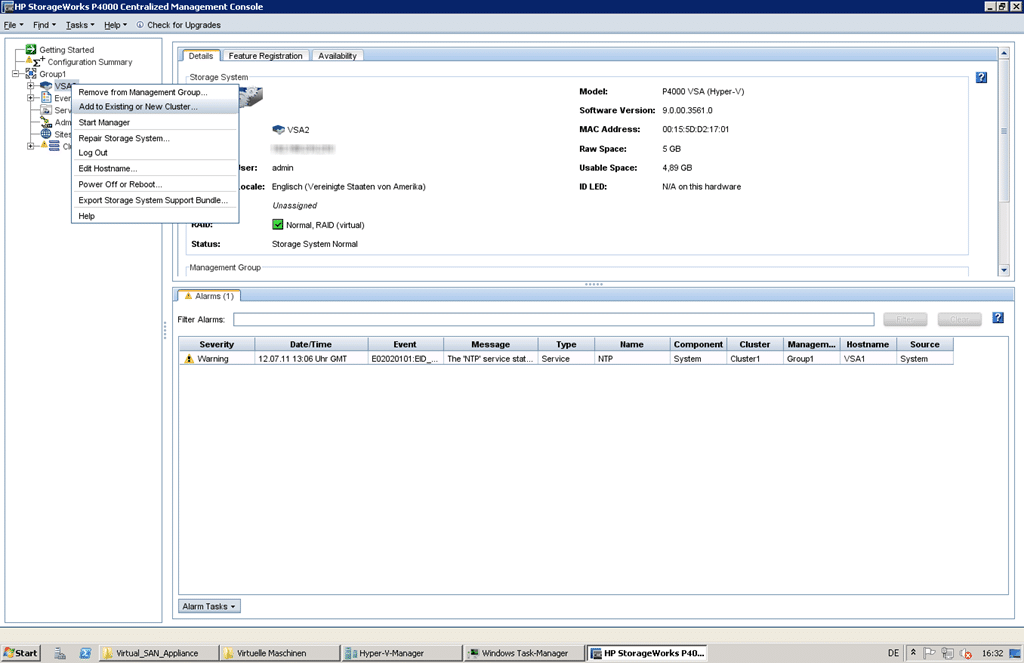Choose Repair Storage System
Viewport: 1024px width, 663px height.
(x=155, y=138)
